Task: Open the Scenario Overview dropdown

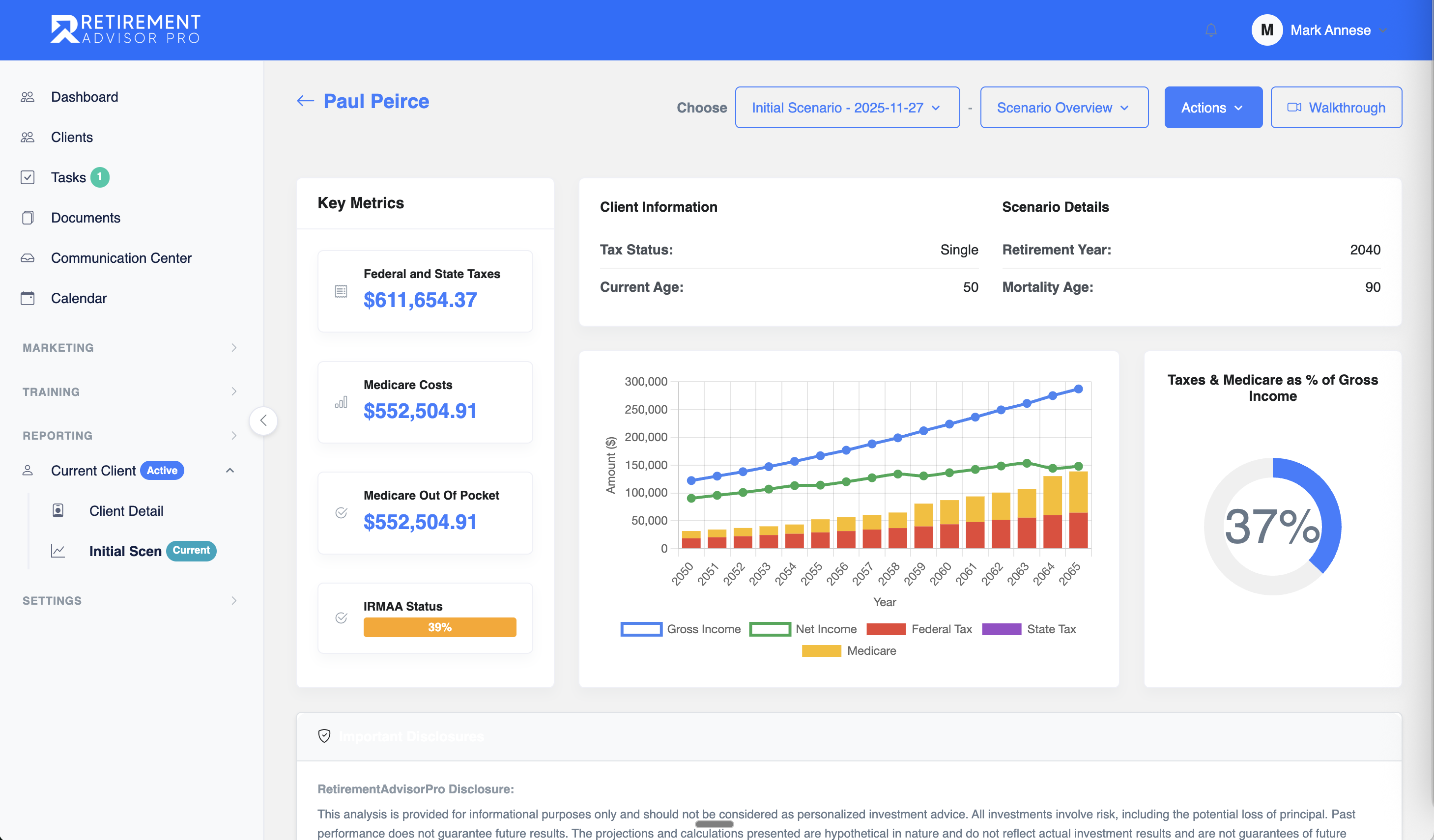Action: [1063, 107]
